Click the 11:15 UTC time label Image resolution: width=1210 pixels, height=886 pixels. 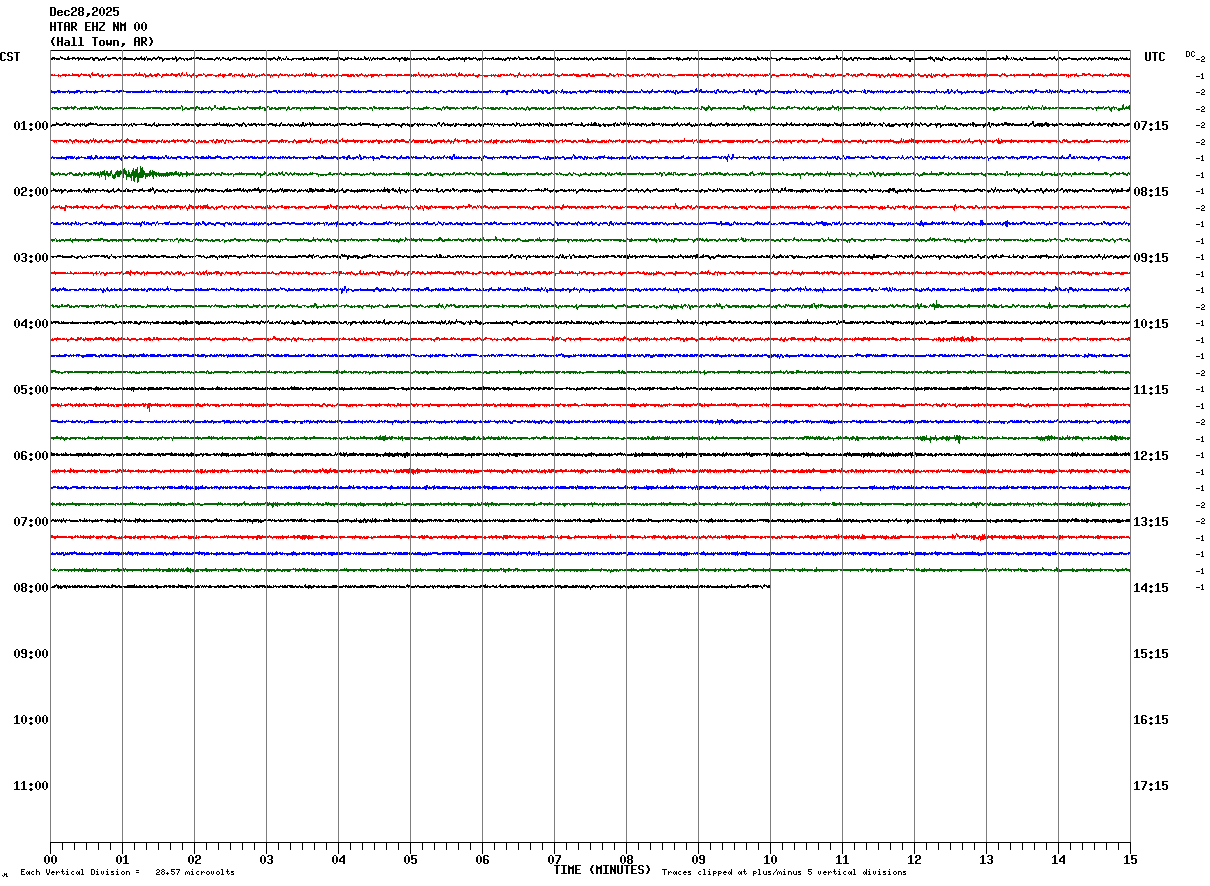coord(1151,390)
